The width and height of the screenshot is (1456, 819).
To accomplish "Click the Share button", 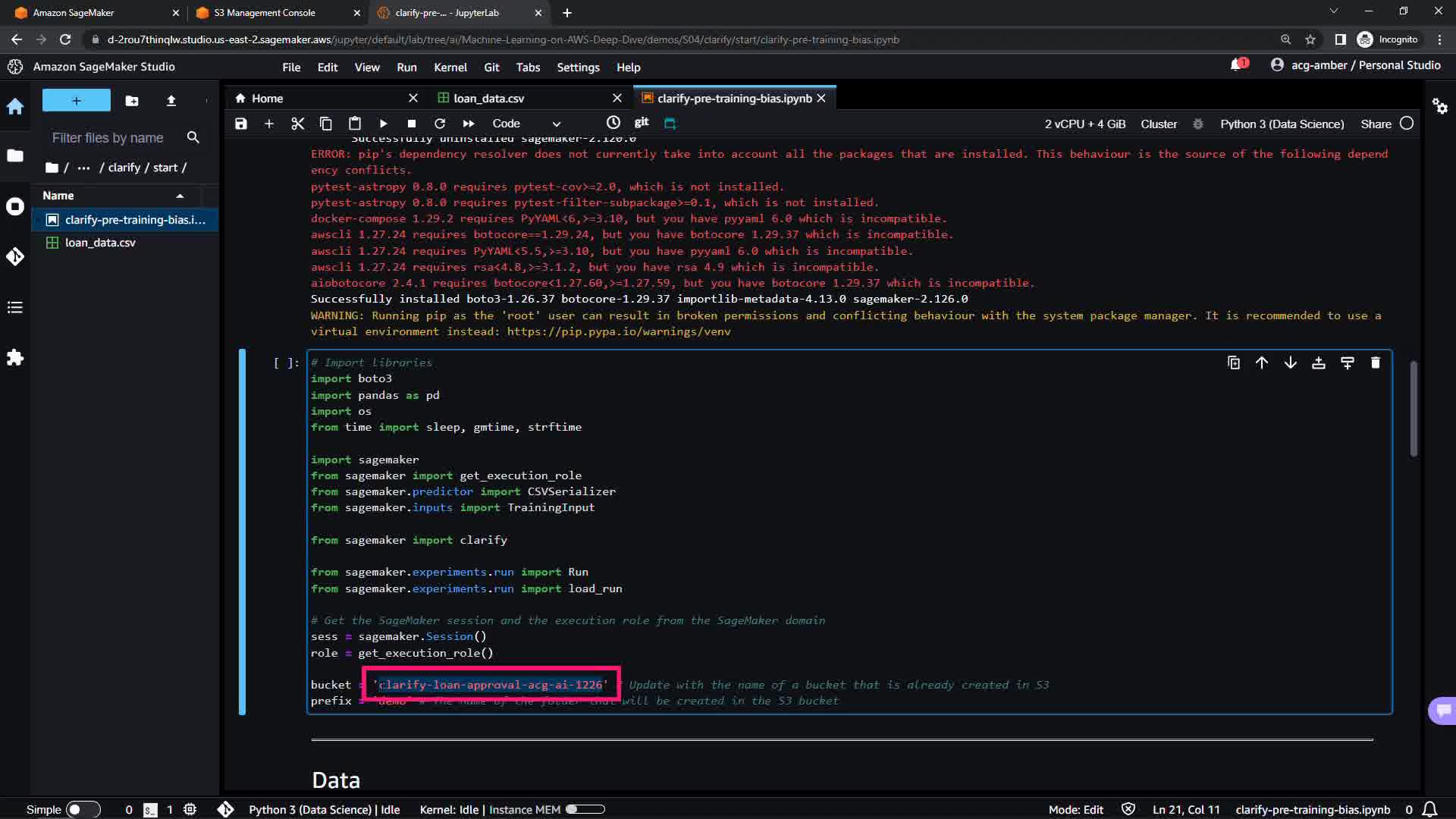I will 1376,124.
